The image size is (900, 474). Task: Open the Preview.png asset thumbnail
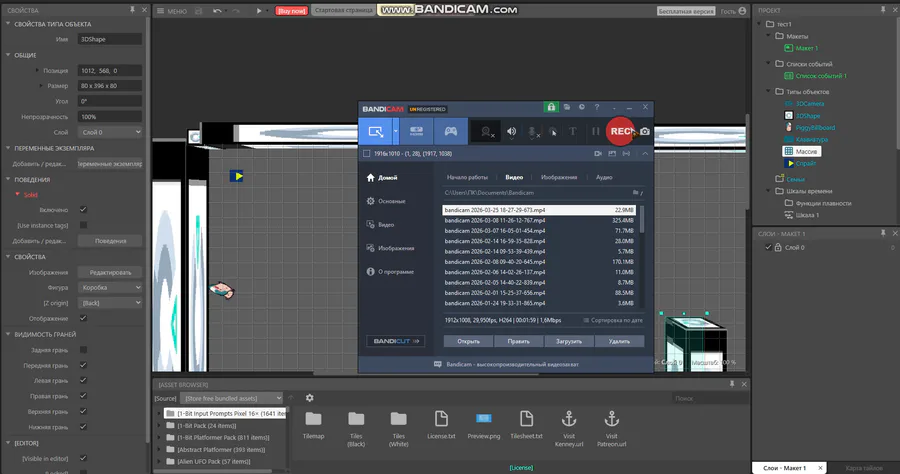pyautogui.click(x=484, y=419)
